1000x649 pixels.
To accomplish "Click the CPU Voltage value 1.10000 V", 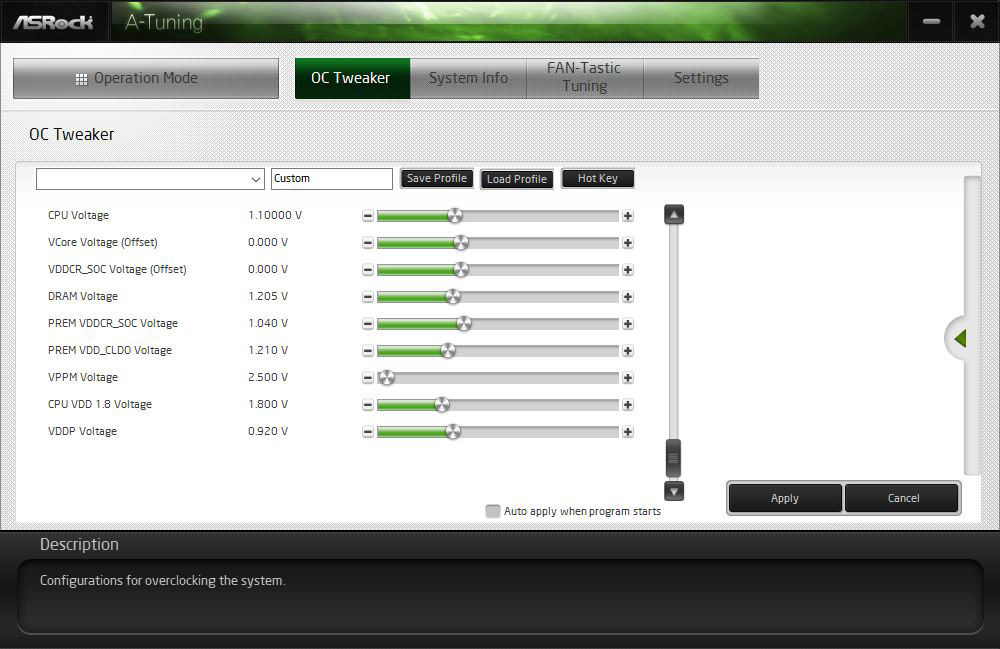I will point(275,215).
